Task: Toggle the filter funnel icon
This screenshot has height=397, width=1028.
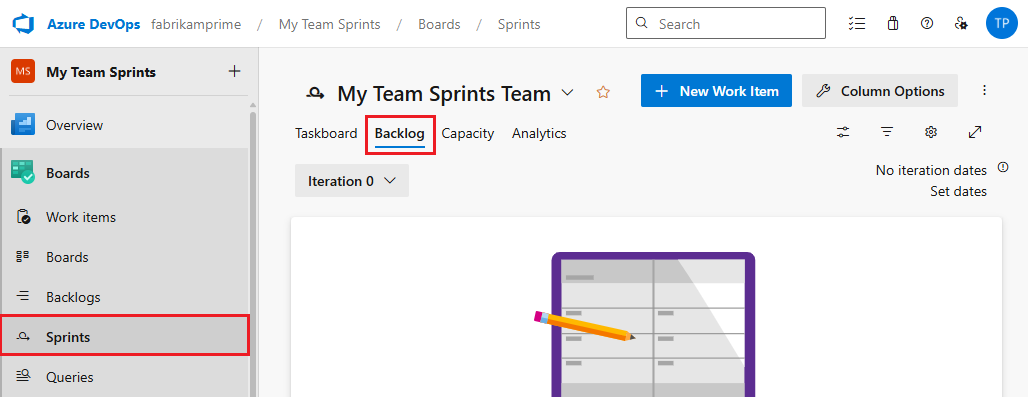Action: coord(887,132)
